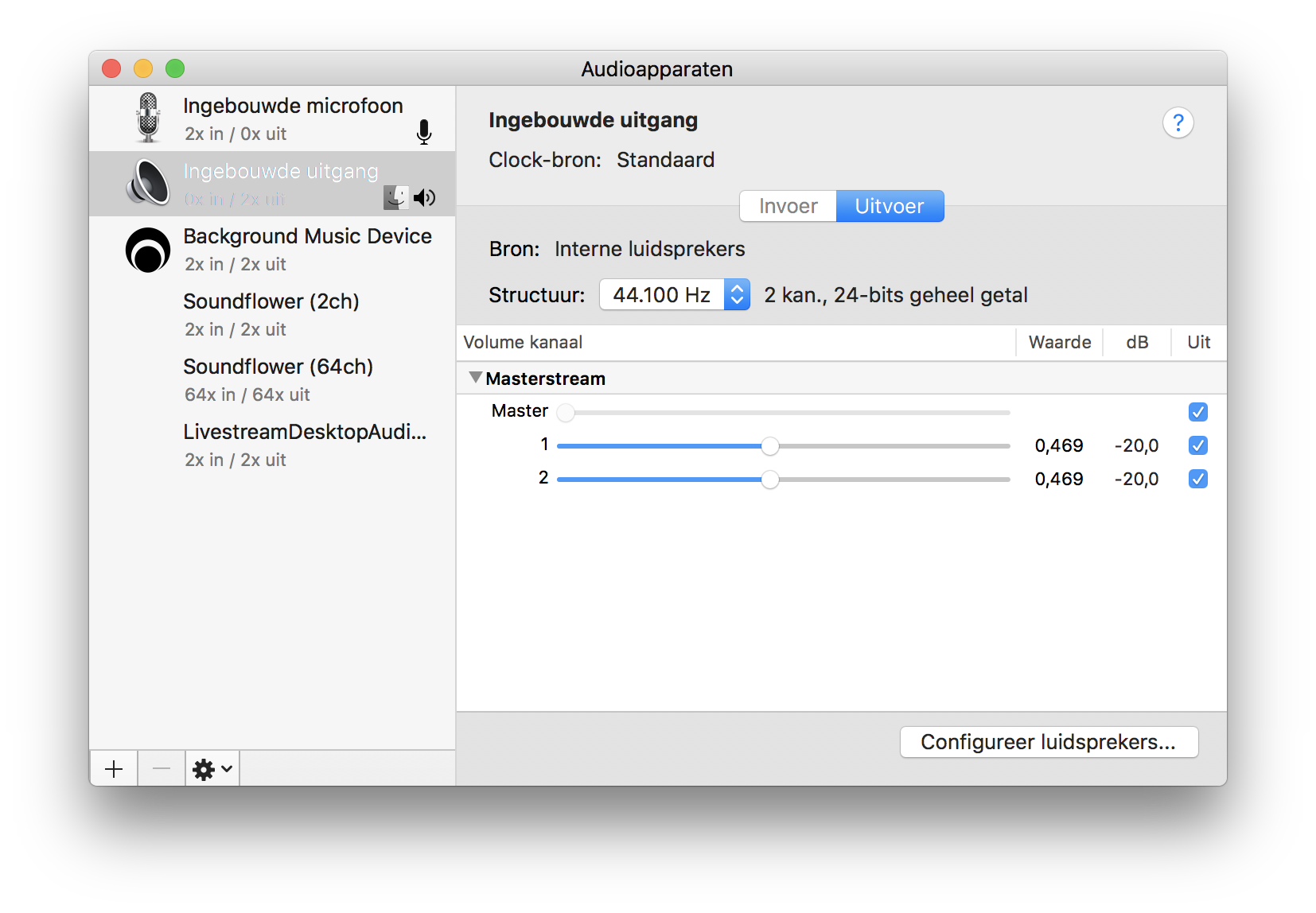Click the help question mark icon
Screen dimensions: 1316x913
[1178, 122]
